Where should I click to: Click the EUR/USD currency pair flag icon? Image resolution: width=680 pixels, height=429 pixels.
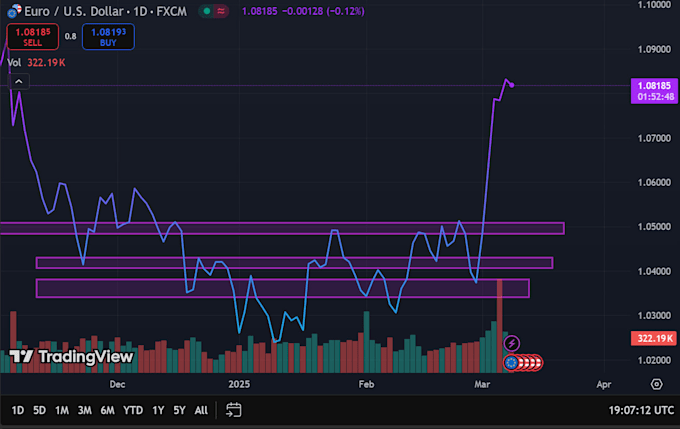click(x=14, y=11)
